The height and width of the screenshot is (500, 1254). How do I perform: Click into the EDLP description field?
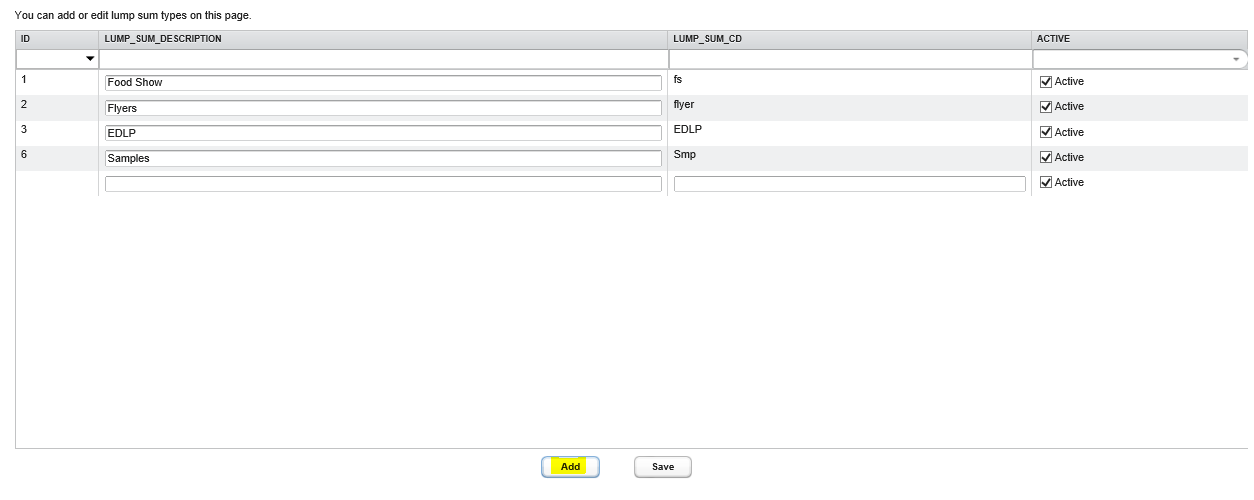(383, 133)
